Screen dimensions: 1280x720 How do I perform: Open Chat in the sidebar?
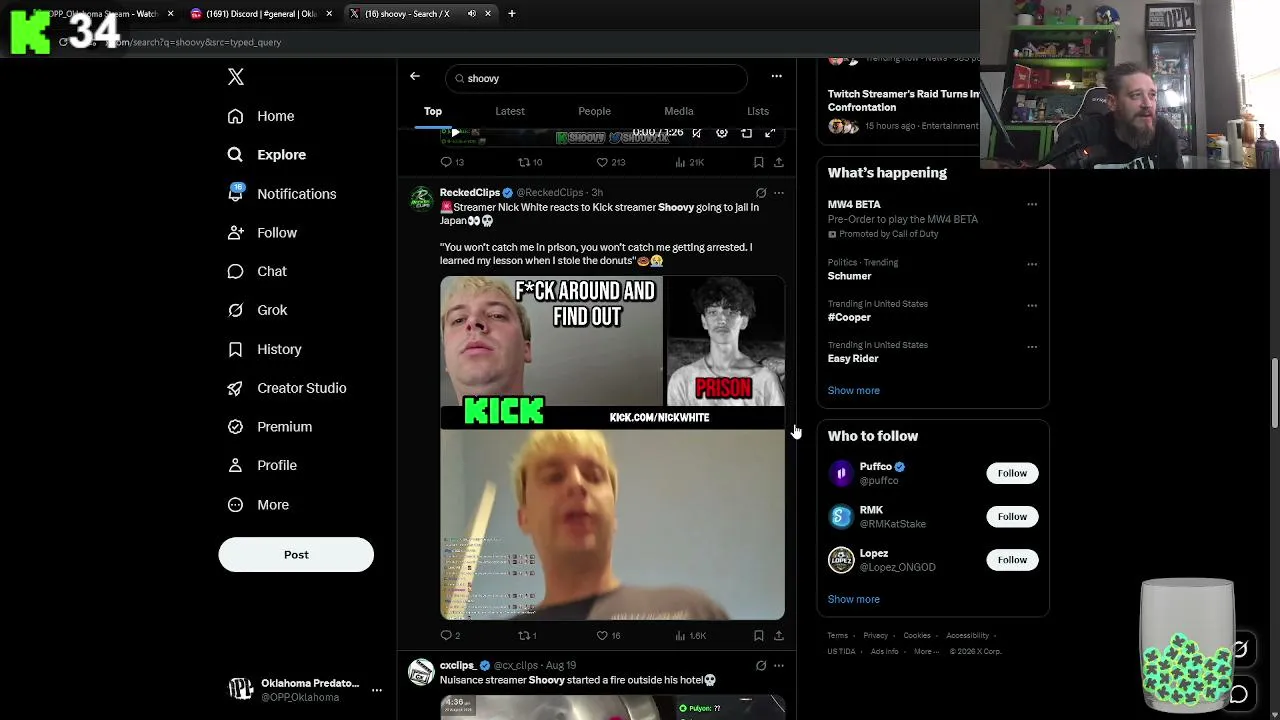pyautogui.click(x=257, y=271)
